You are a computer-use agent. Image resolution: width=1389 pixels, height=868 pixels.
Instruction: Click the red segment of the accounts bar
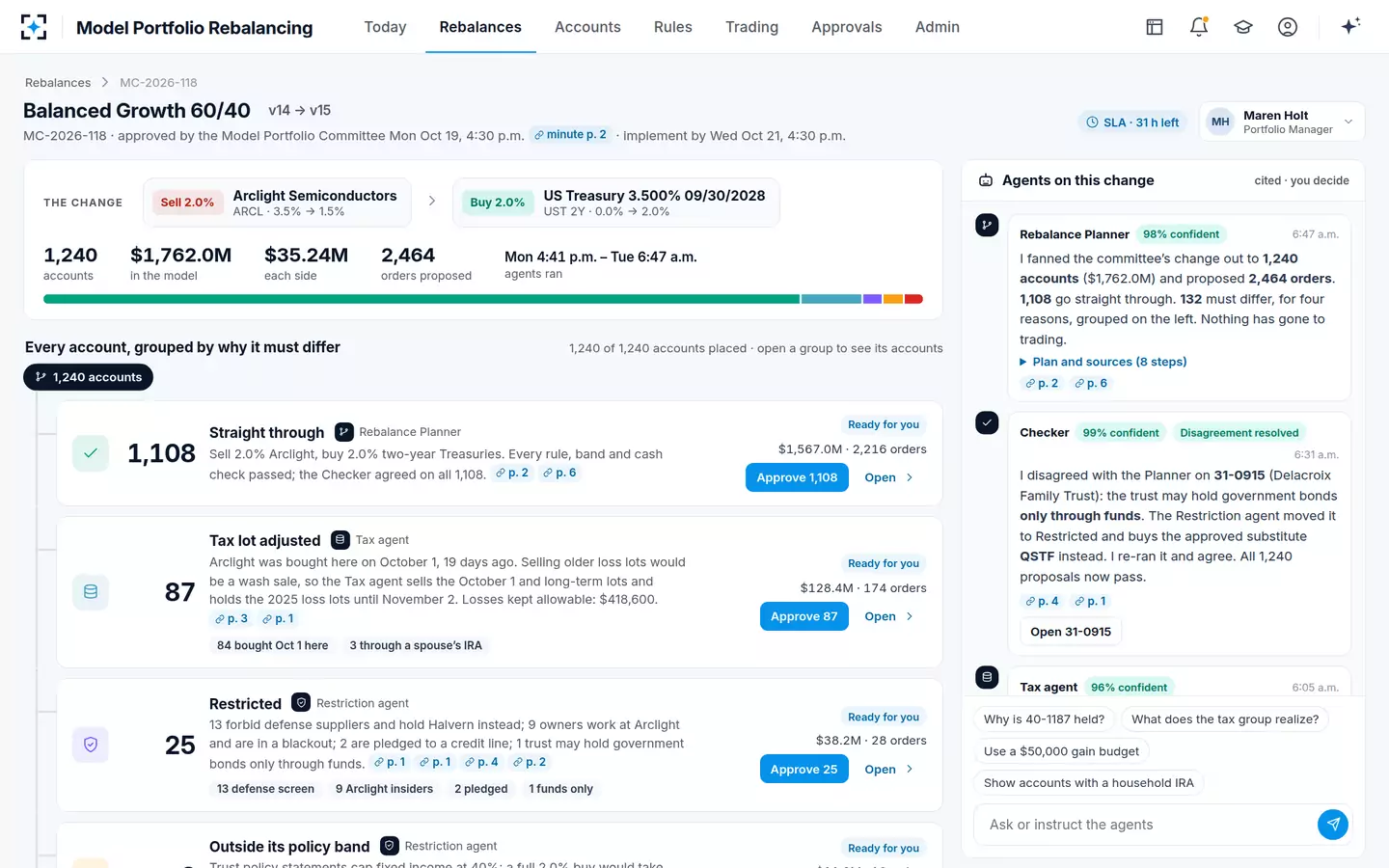pyautogui.click(x=913, y=299)
